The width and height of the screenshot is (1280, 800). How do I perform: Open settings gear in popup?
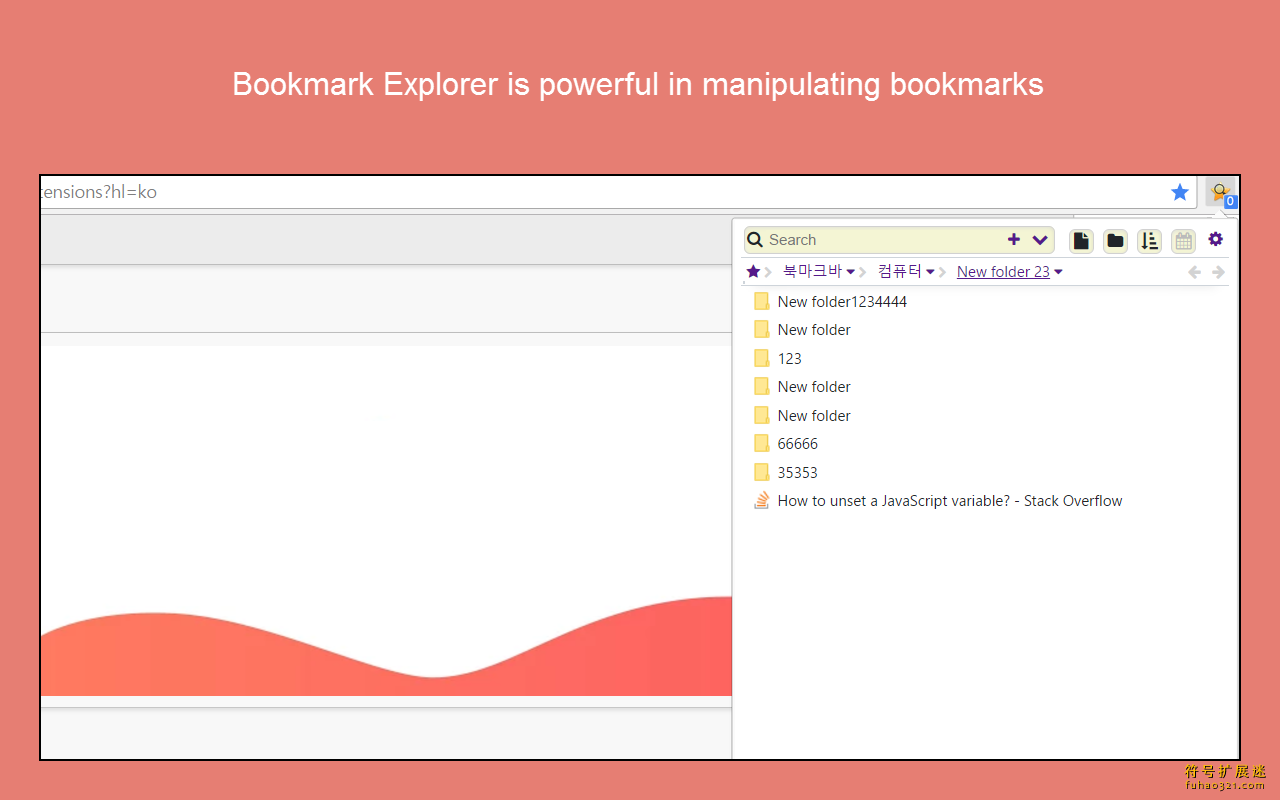point(1216,239)
